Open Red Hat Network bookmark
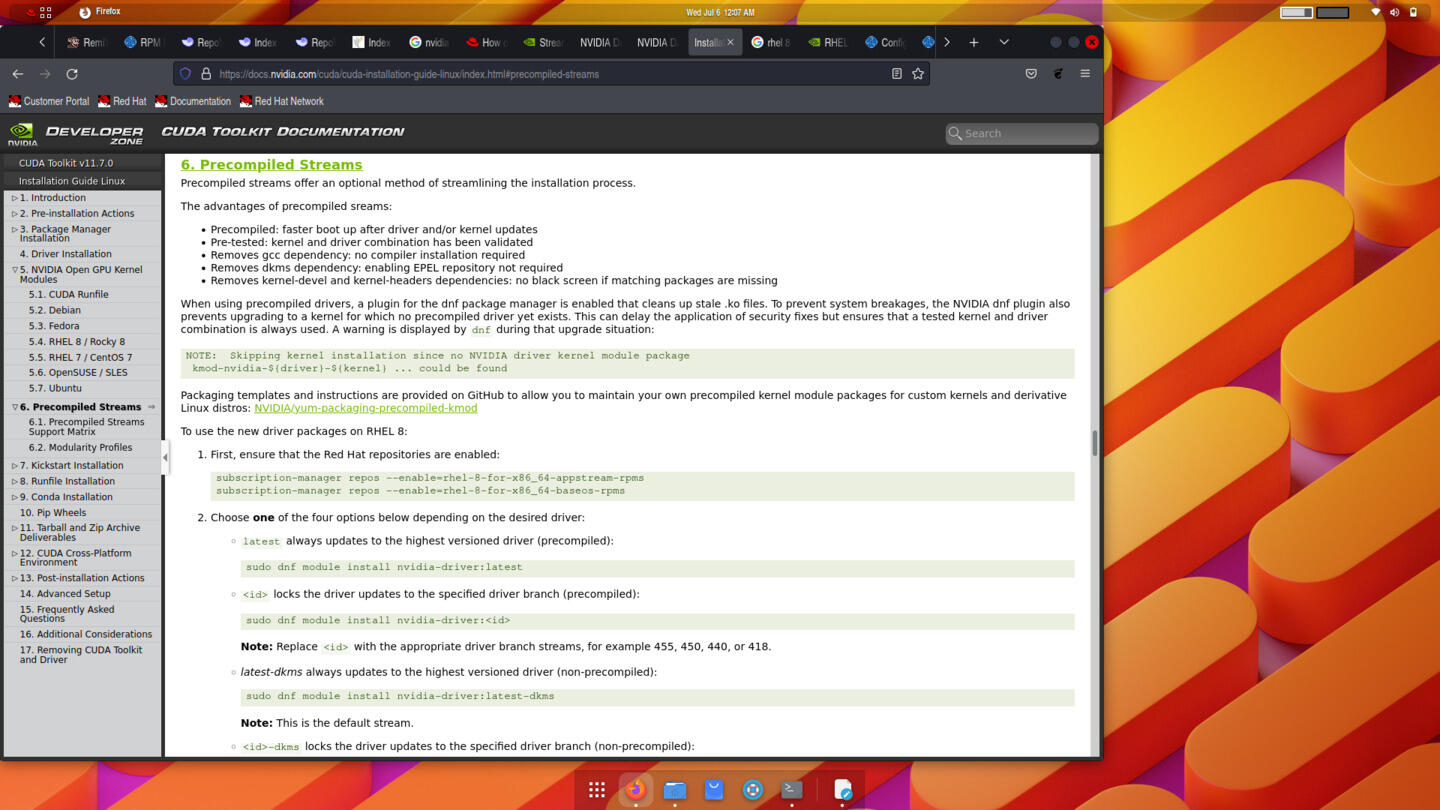The width and height of the screenshot is (1440, 810). [x=281, y=101]
